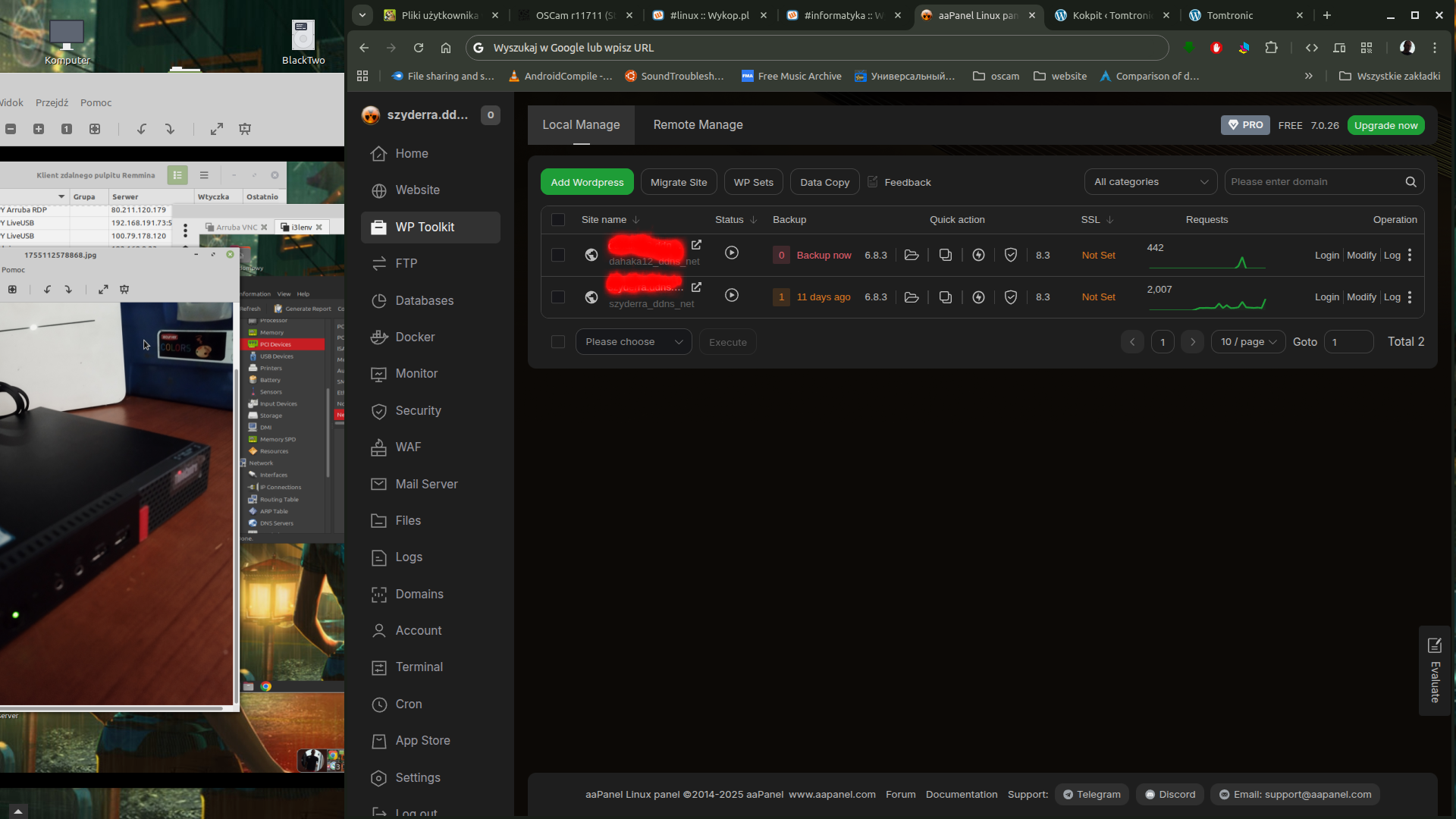Check the second site row checkbox
Screen dimensions: 1456x819
(558, 297)
